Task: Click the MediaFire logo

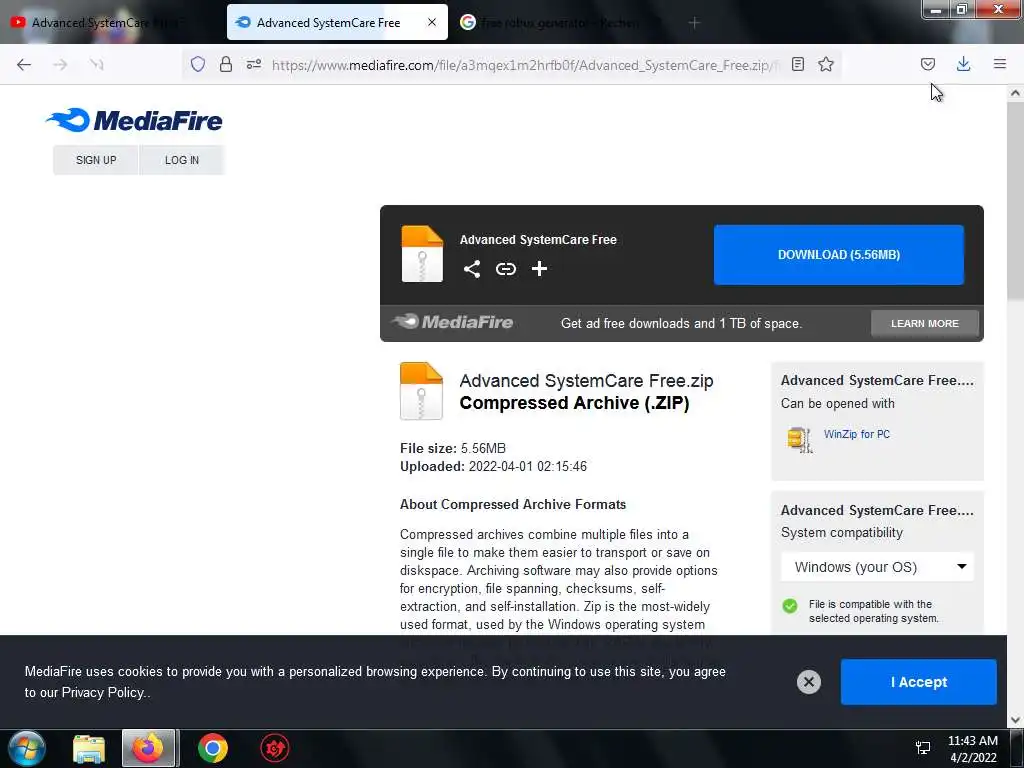Action: point(135,120)
